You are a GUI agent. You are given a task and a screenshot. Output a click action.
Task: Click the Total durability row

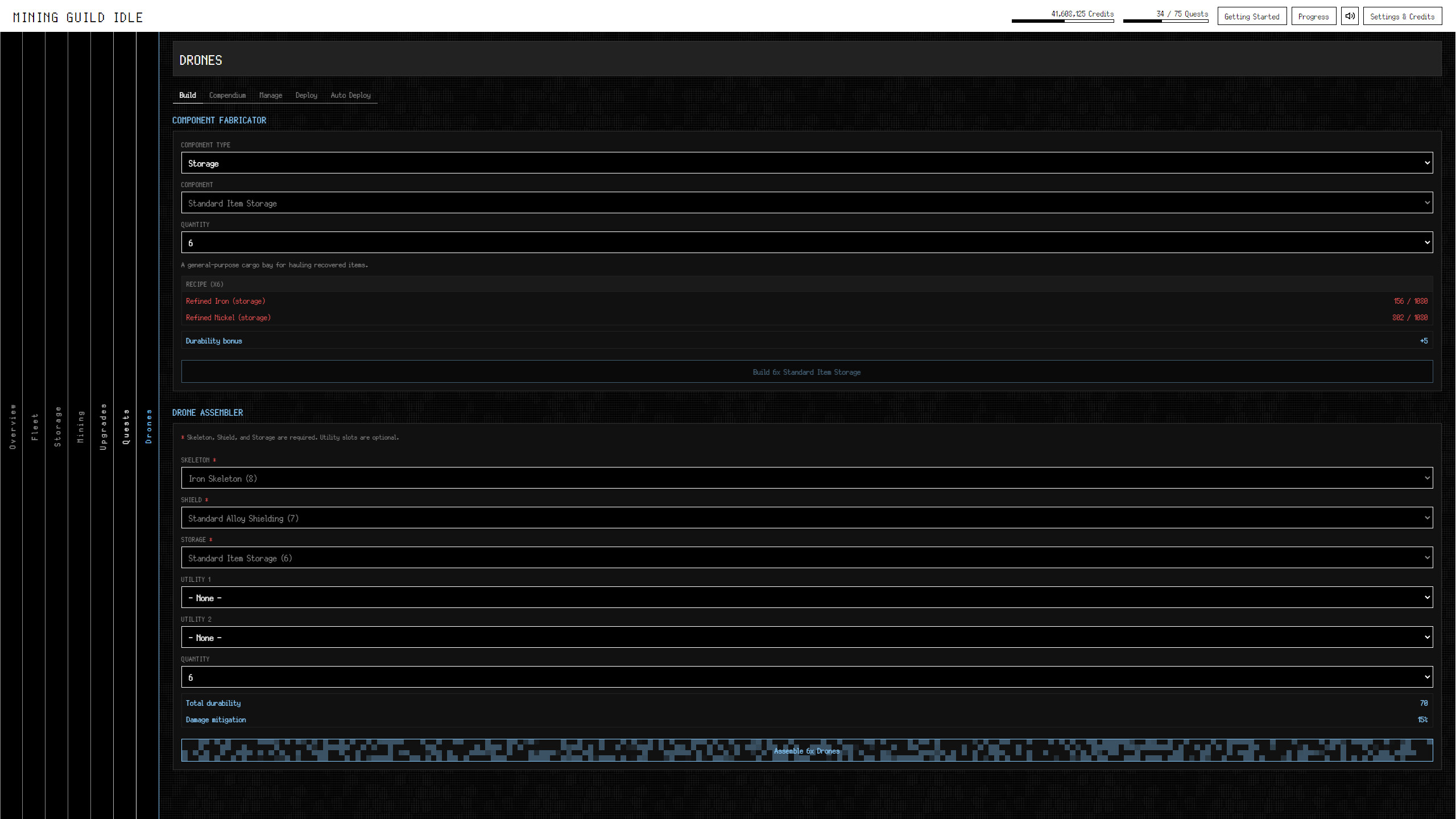click(x=806, y=703)
